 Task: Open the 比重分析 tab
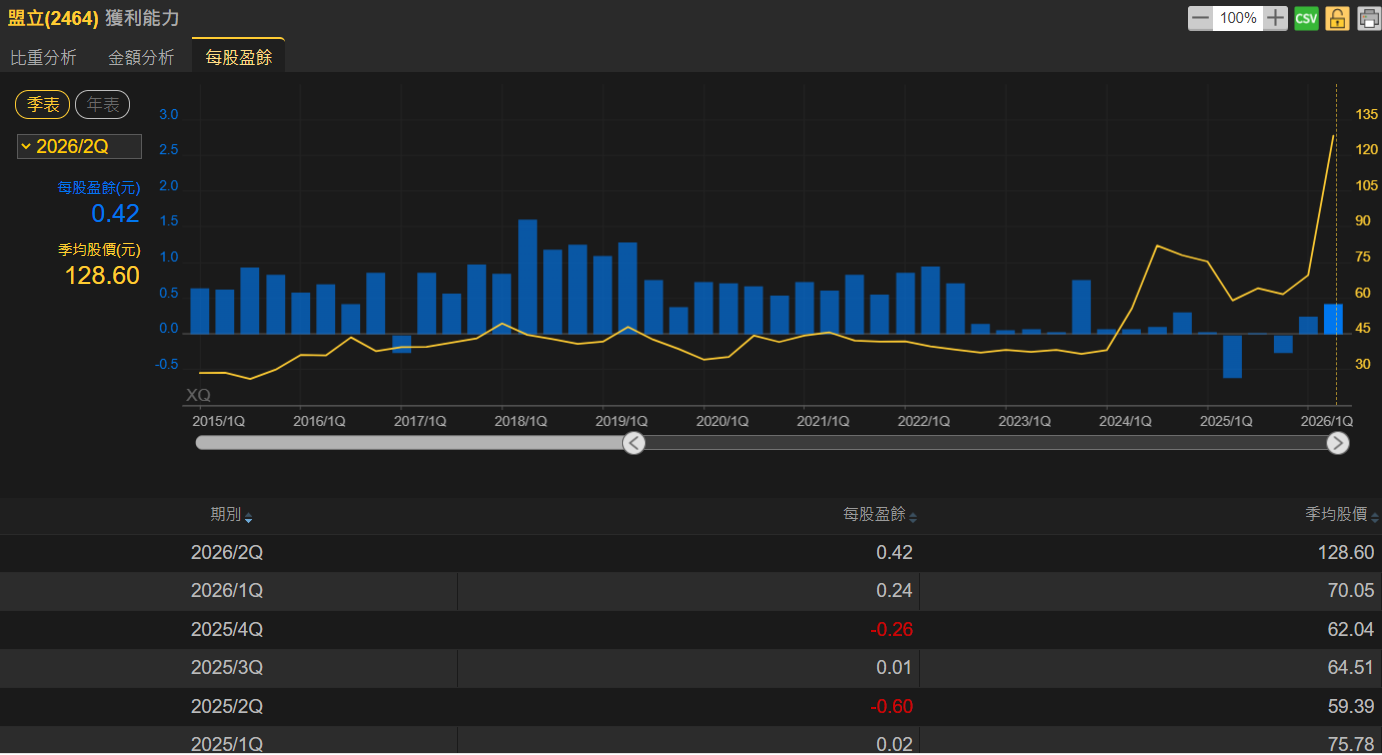43,58
